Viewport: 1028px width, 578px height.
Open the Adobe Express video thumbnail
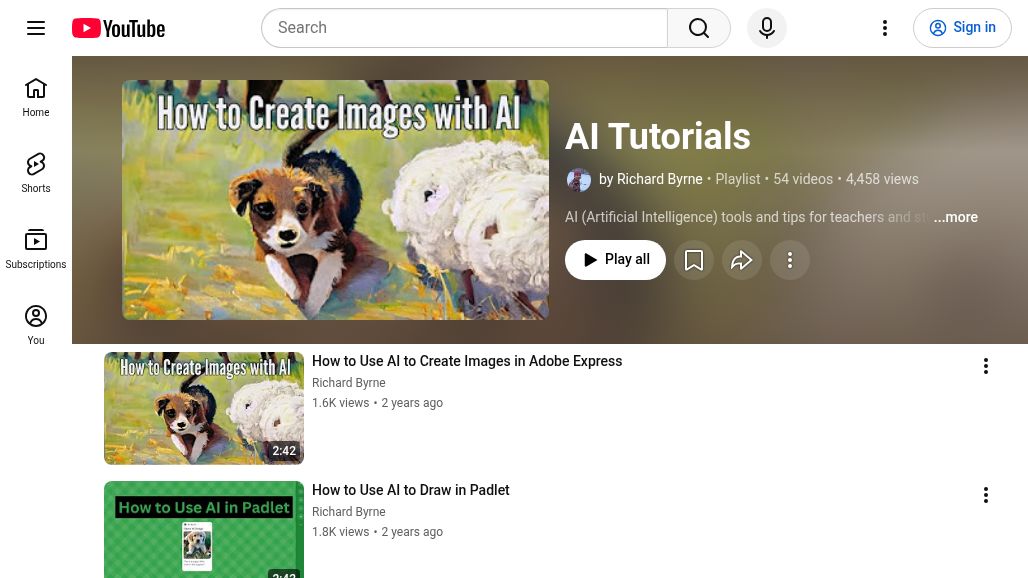pyautogui.click(x=204, y=408)
